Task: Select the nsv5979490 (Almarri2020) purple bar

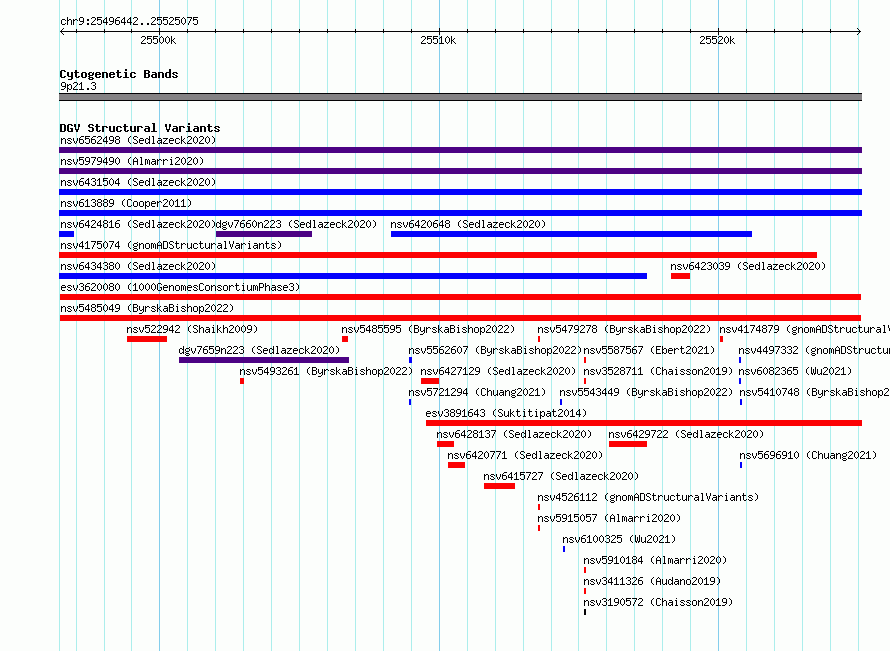Action: pos(460,171)
